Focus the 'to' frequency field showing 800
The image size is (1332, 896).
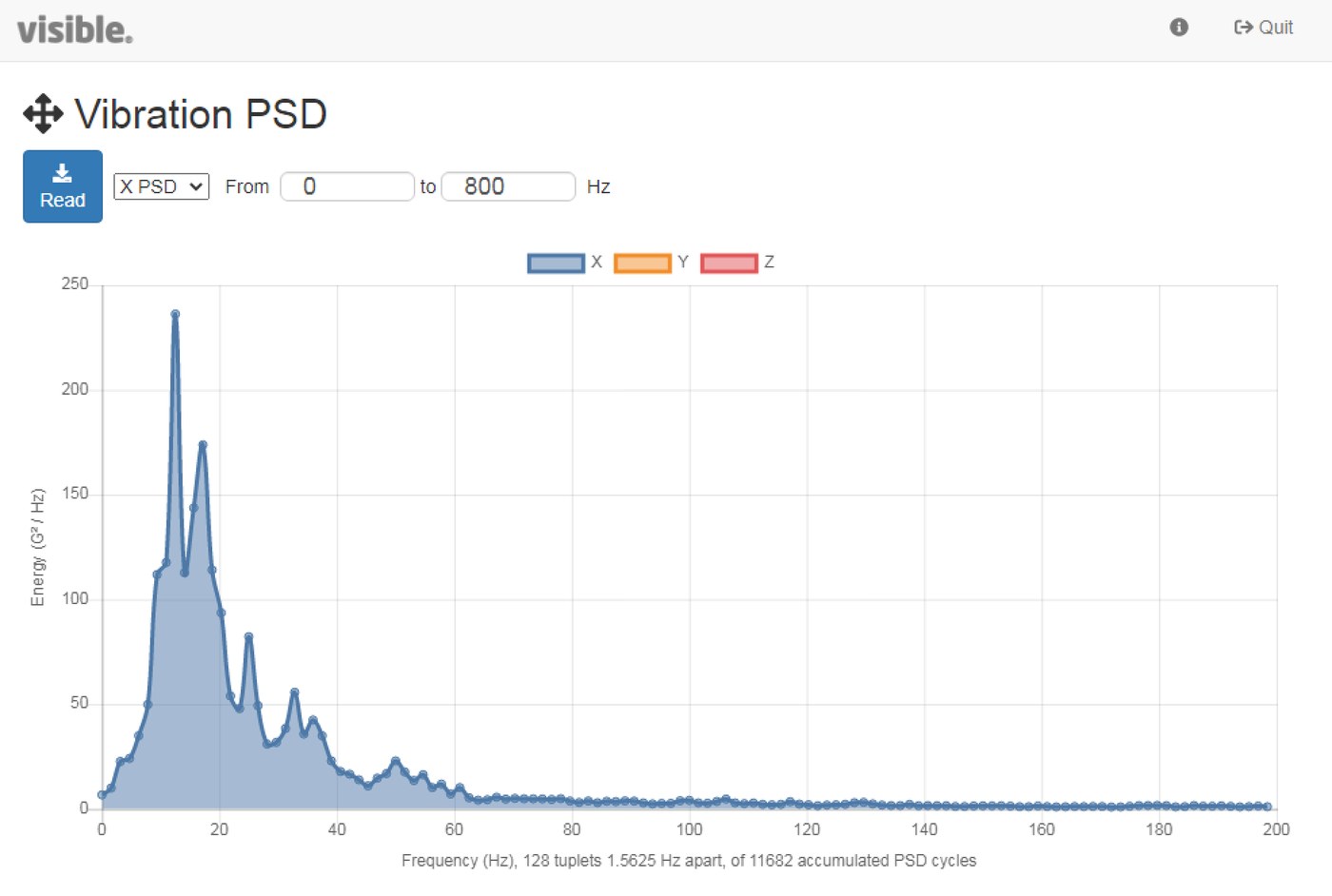[x=509, y=186]
